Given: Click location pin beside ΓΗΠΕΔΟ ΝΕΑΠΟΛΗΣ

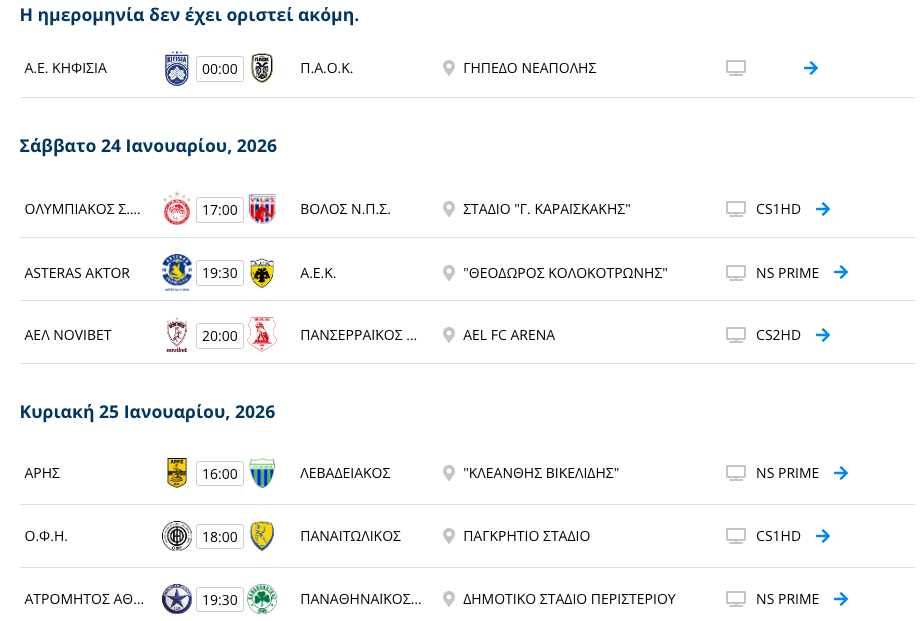Looking at the screenshot, I should click(x=449, y=68).
